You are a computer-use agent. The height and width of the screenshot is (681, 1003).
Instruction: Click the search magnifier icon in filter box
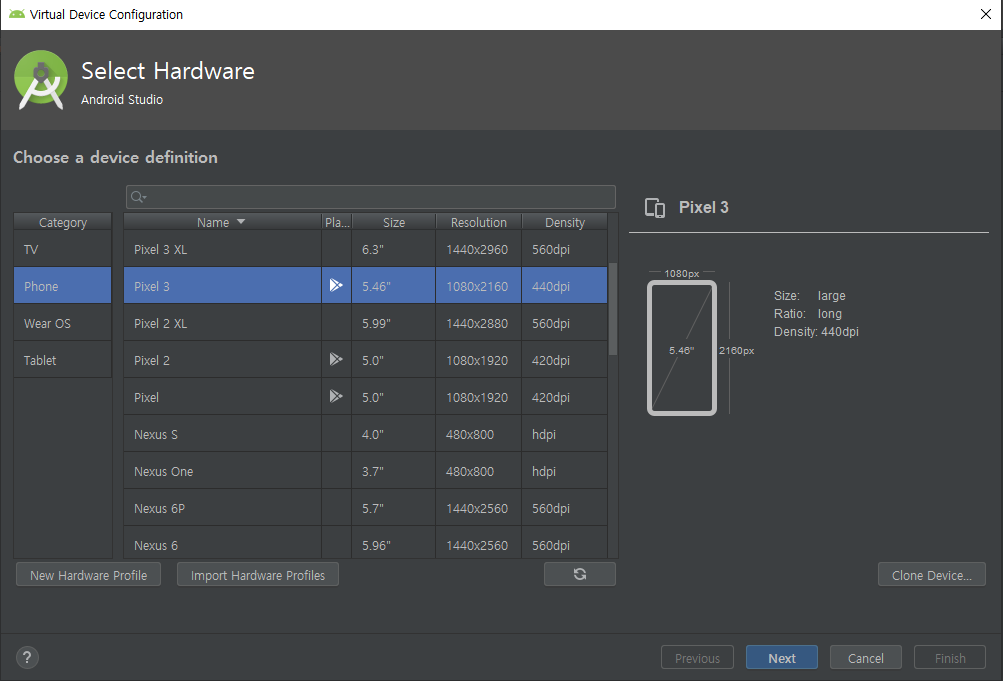point(138,197)
